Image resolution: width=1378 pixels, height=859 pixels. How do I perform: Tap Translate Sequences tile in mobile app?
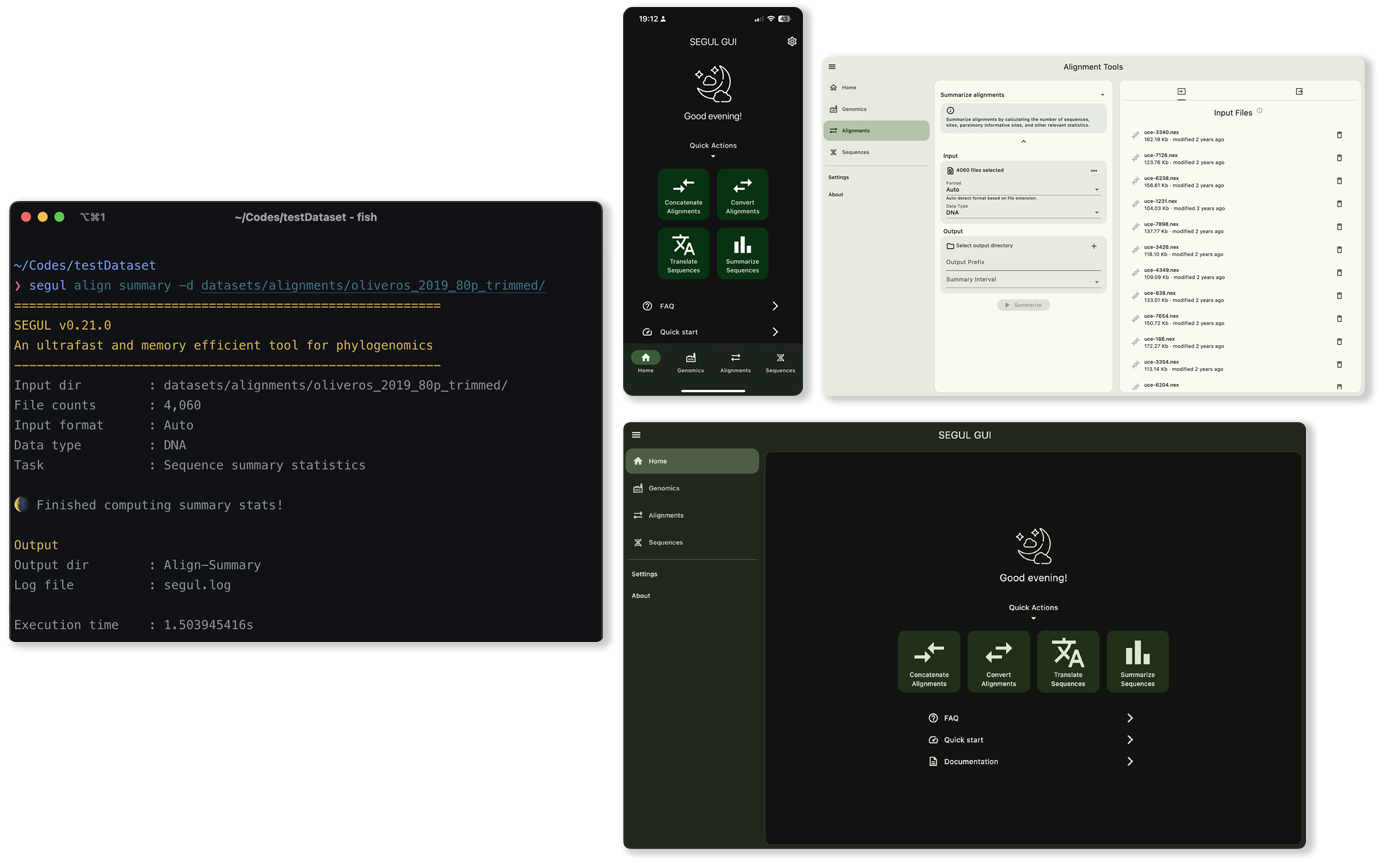(684, 253)
